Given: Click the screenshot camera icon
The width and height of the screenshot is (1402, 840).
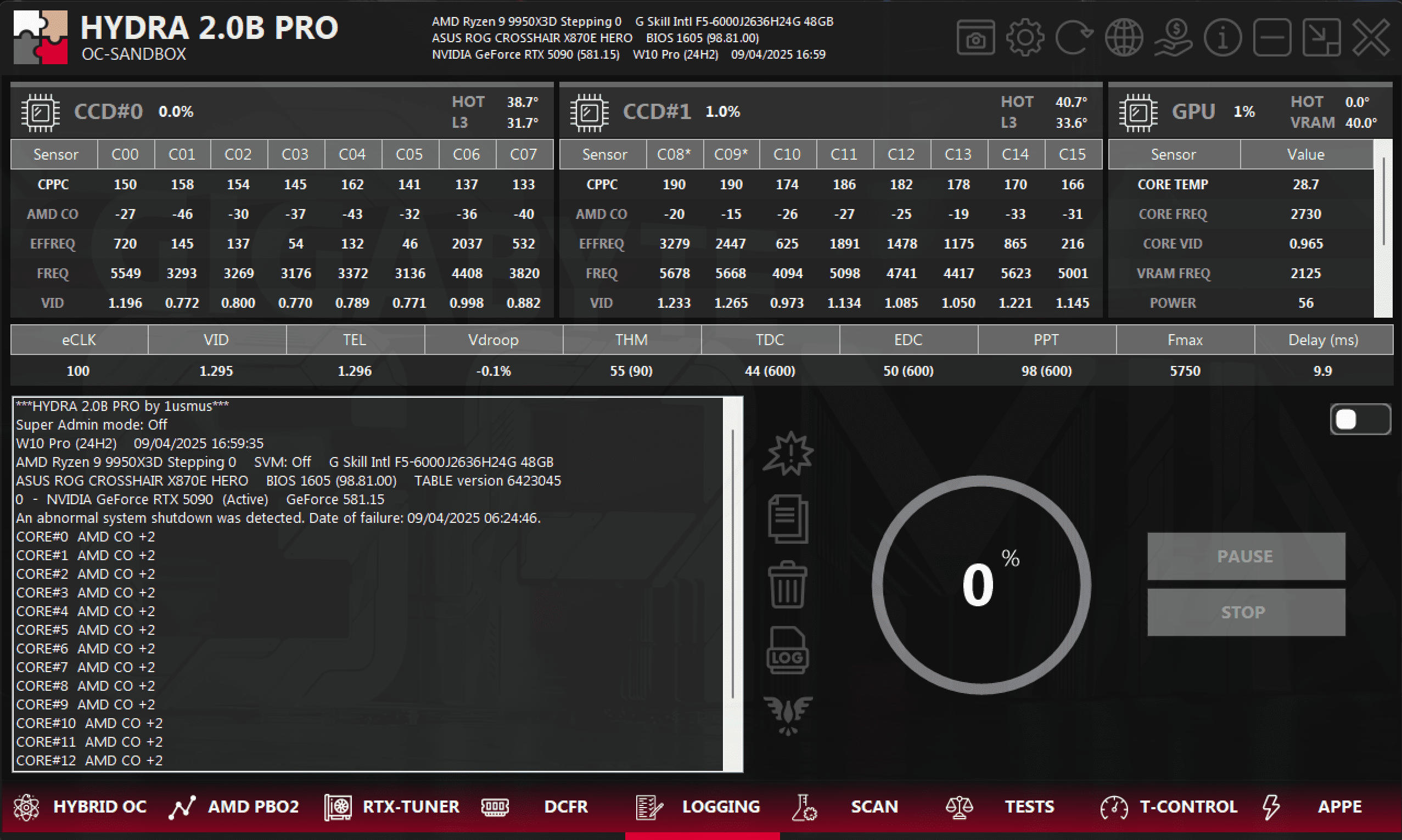Looking at the screenshot, I should [x=975, y=37].
